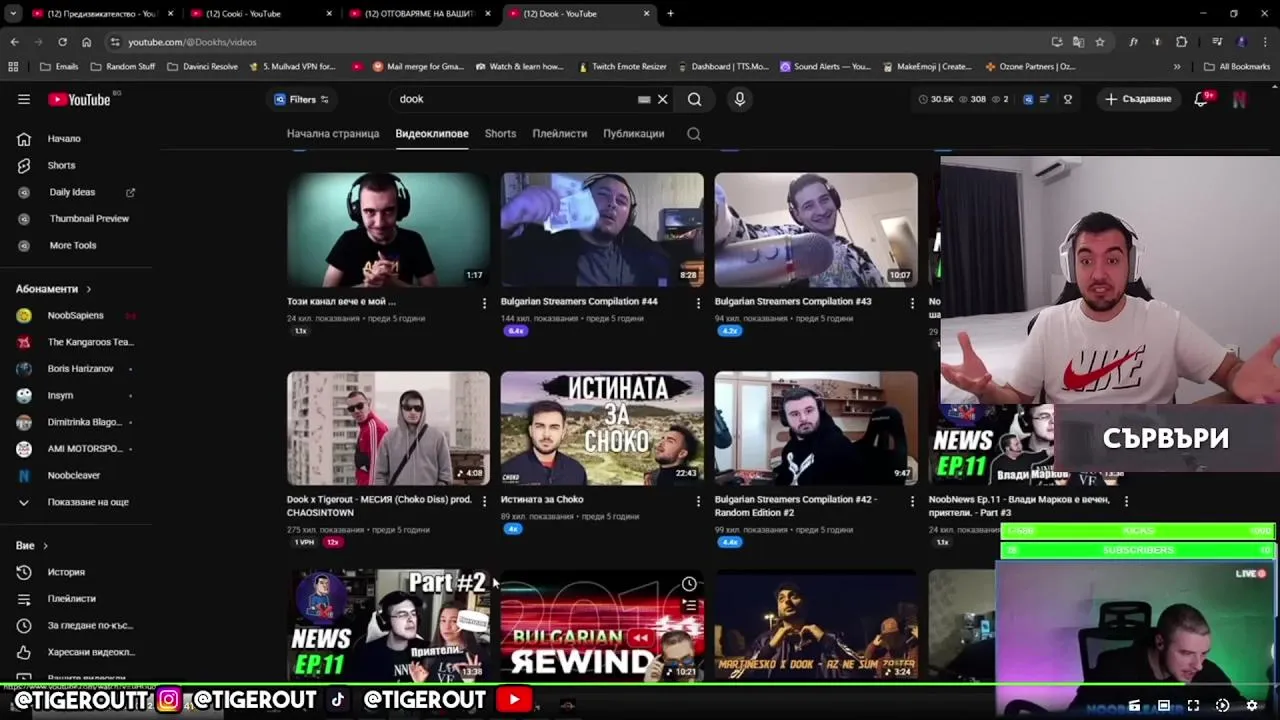Image resolution: width=1280 pixels, height=720 pixels.
Task: Start voice search with the microphone
Action: [739, 99]
